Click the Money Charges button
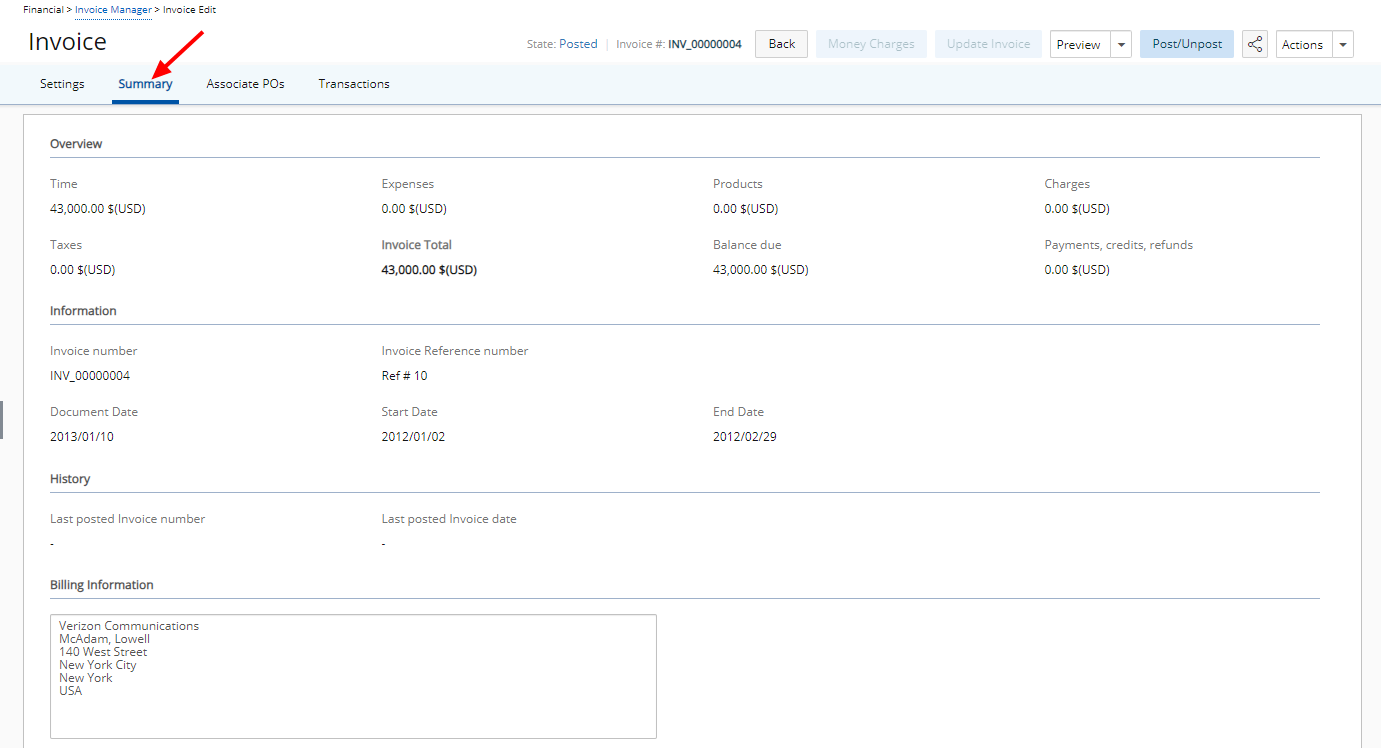1381x748 pixels. tap(871, 44)
